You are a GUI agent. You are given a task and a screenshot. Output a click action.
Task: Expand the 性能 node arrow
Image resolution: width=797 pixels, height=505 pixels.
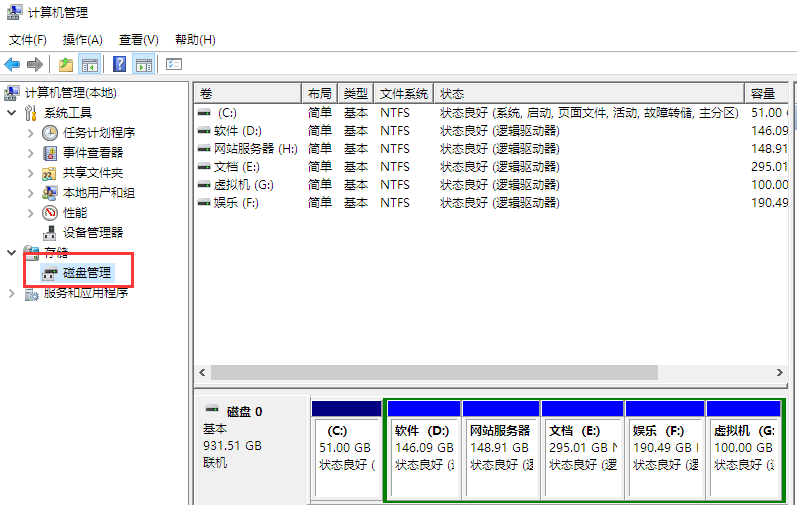coord(30,213)
